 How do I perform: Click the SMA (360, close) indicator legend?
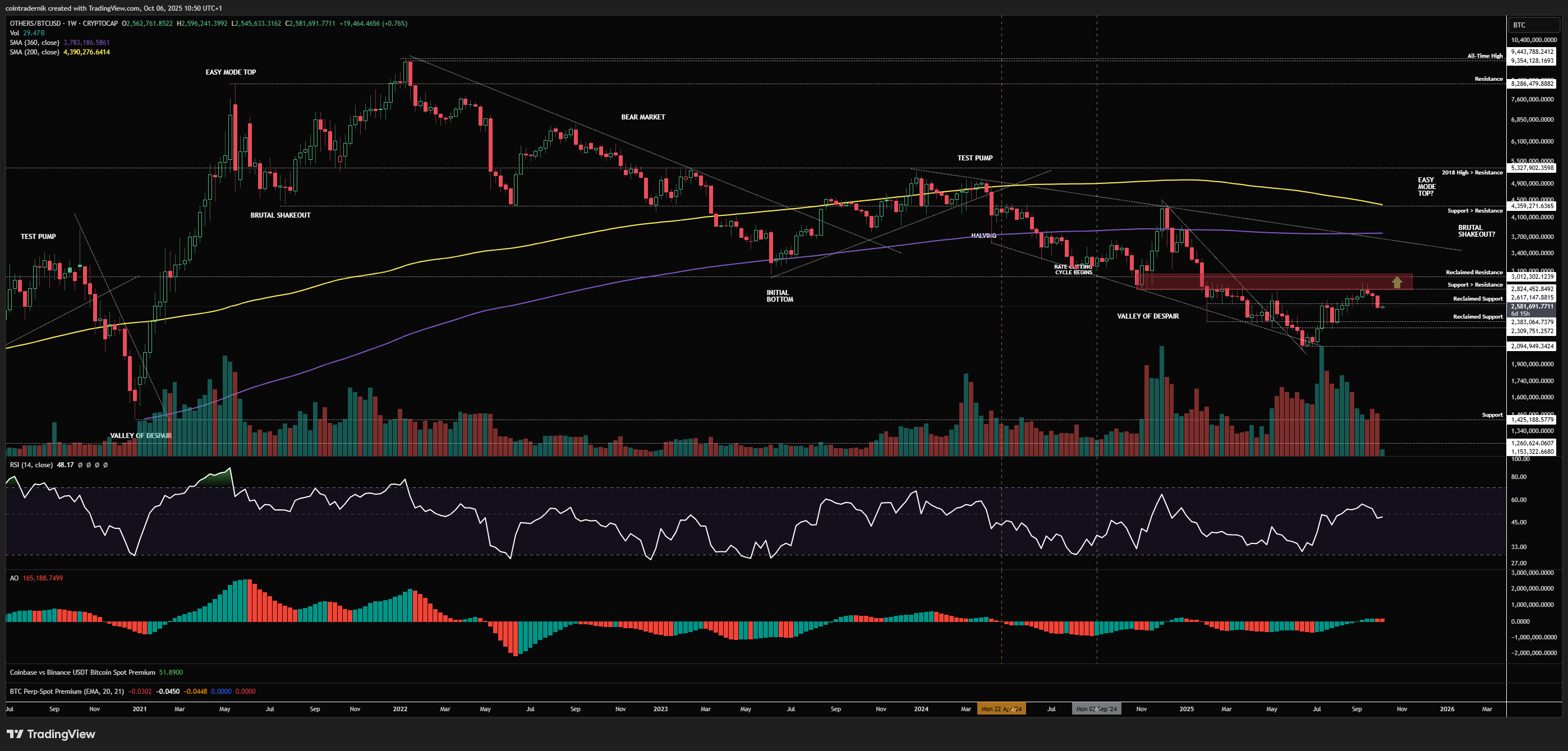(x=35, y=43)
